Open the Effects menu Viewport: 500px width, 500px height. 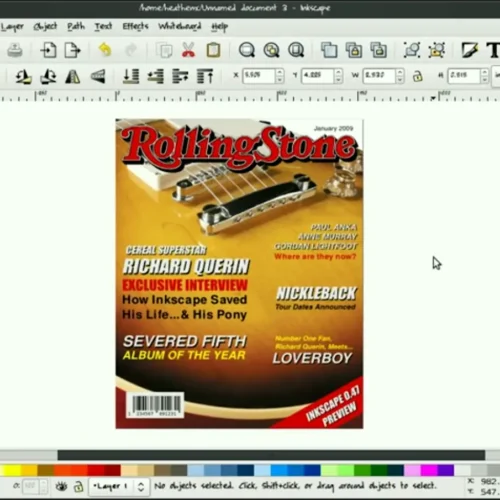pyautogui.click(x=135, y=27)
